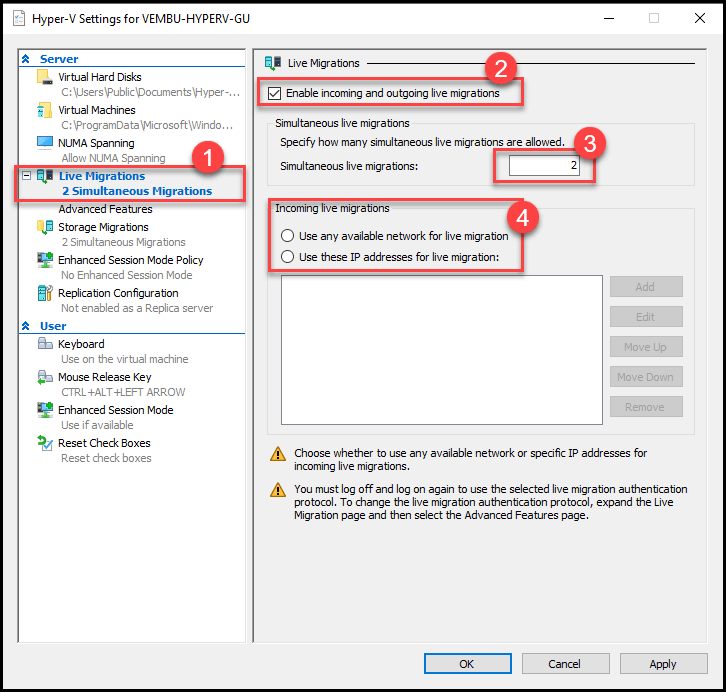
Task: Click the OK button
Action: click(x=468, y=664)
